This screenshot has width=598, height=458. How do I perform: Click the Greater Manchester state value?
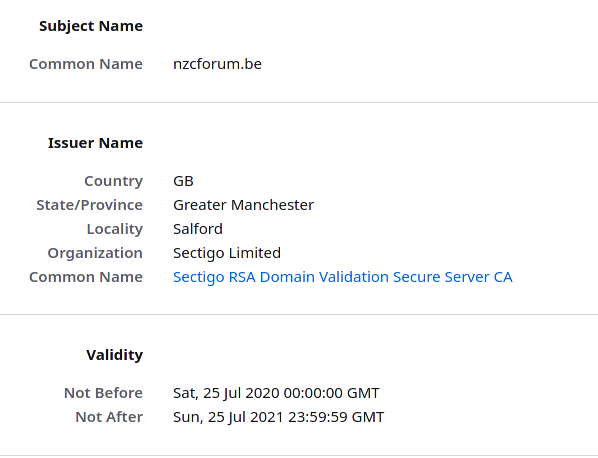tap(243, 205)
